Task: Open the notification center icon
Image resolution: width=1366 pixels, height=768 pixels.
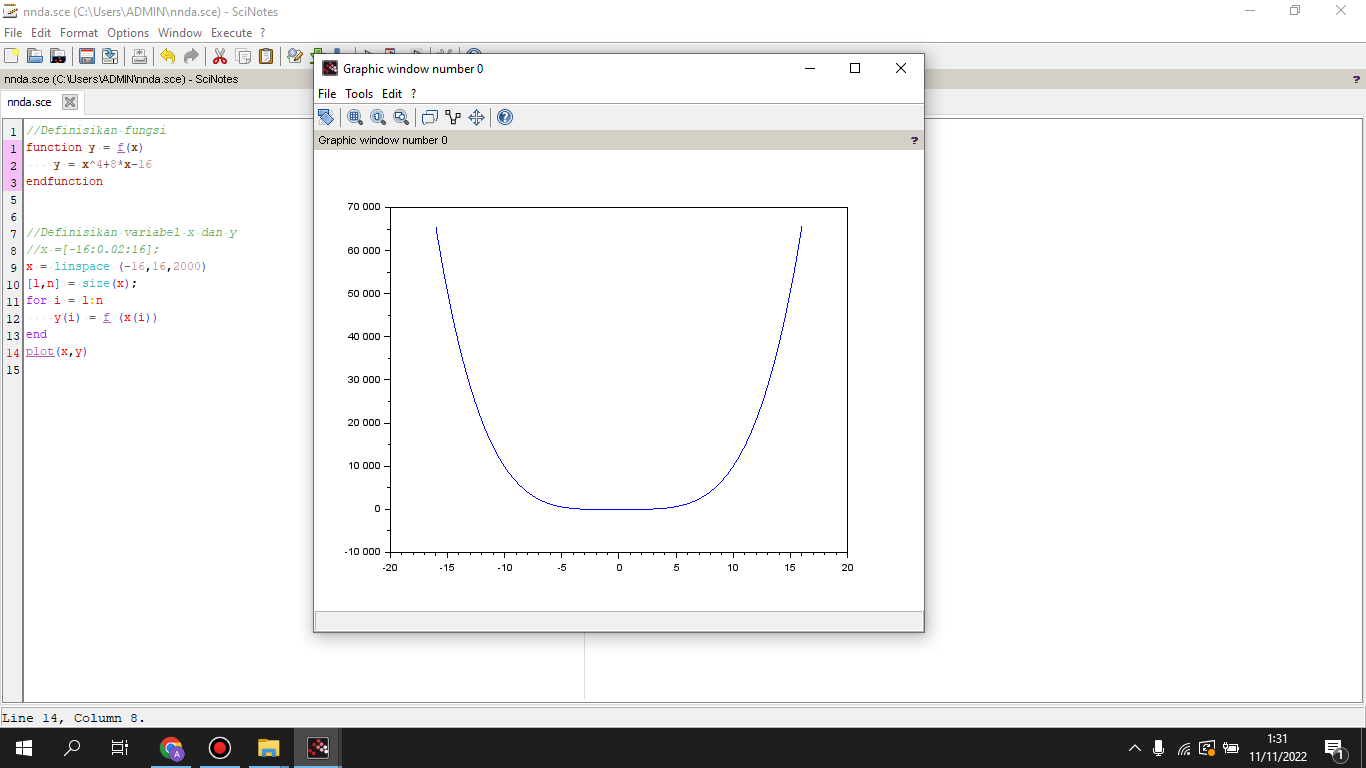Action: [x=1334, y=748]
